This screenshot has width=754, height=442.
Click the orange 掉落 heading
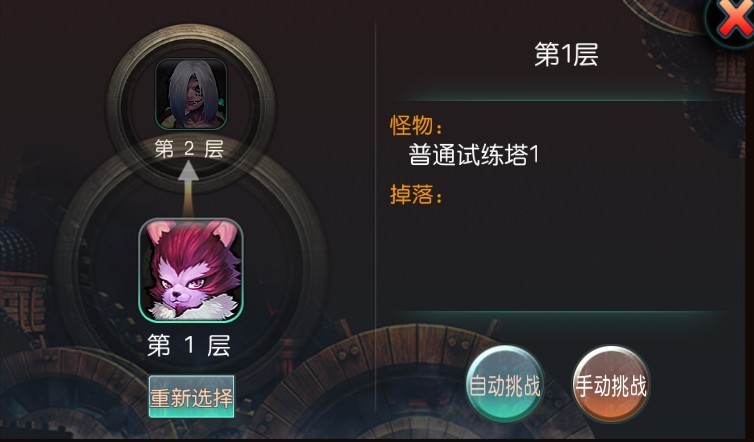416,195
